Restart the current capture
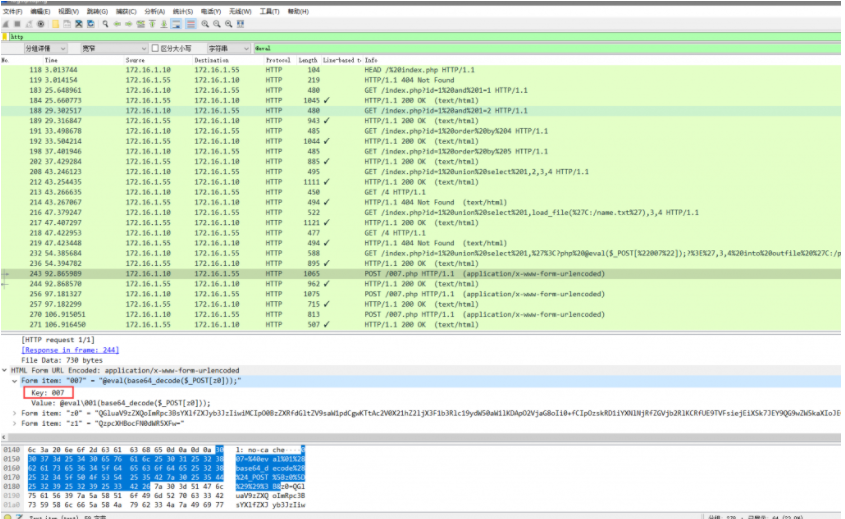The image size is (845, 519). (x=29, y=24)
